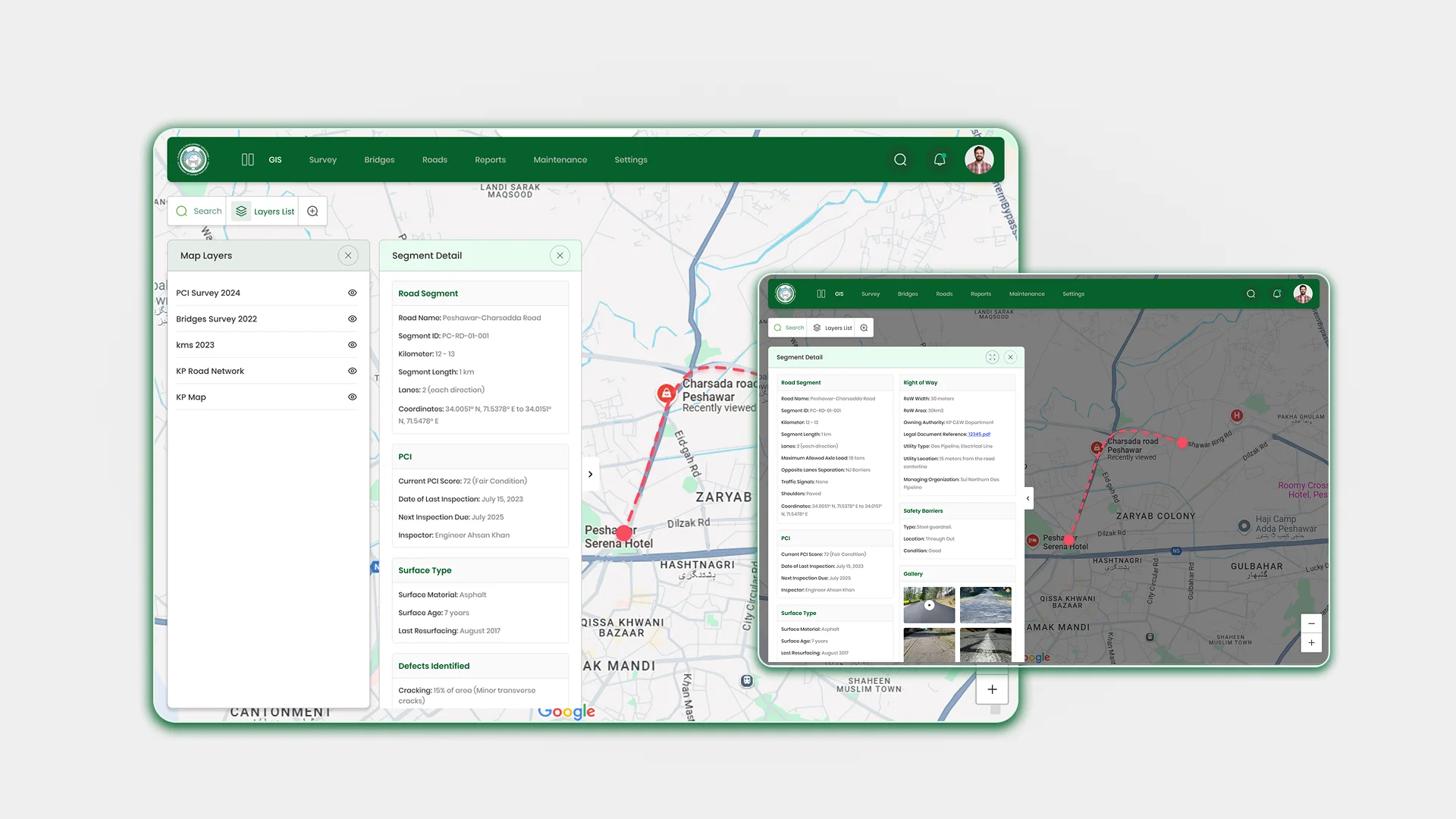This screenshot has height=819, width=1456.
Task: Zoom in with plus button on small map
Action: 1311,642
